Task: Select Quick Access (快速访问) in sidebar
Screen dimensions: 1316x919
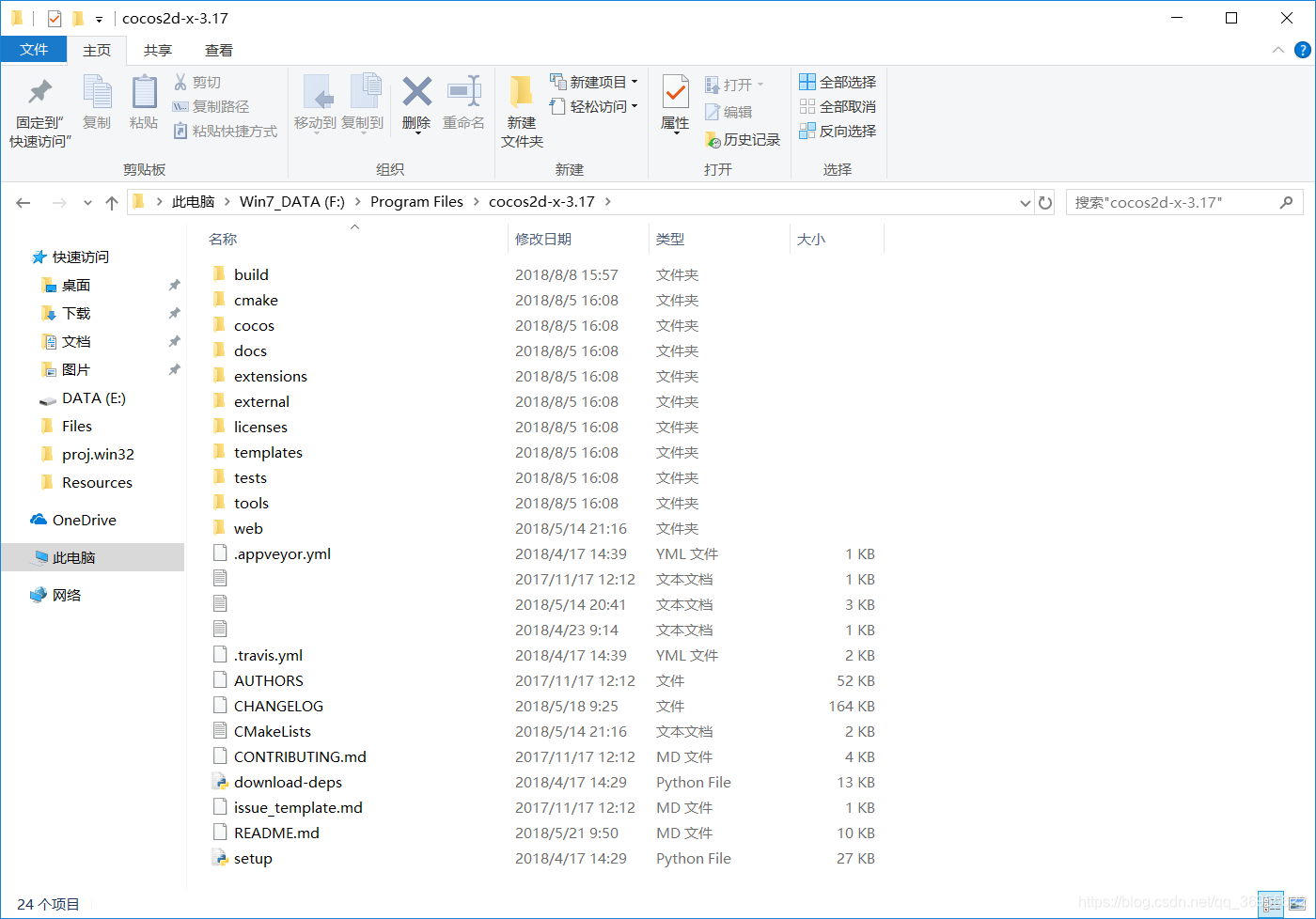Action: pos(80,257)
